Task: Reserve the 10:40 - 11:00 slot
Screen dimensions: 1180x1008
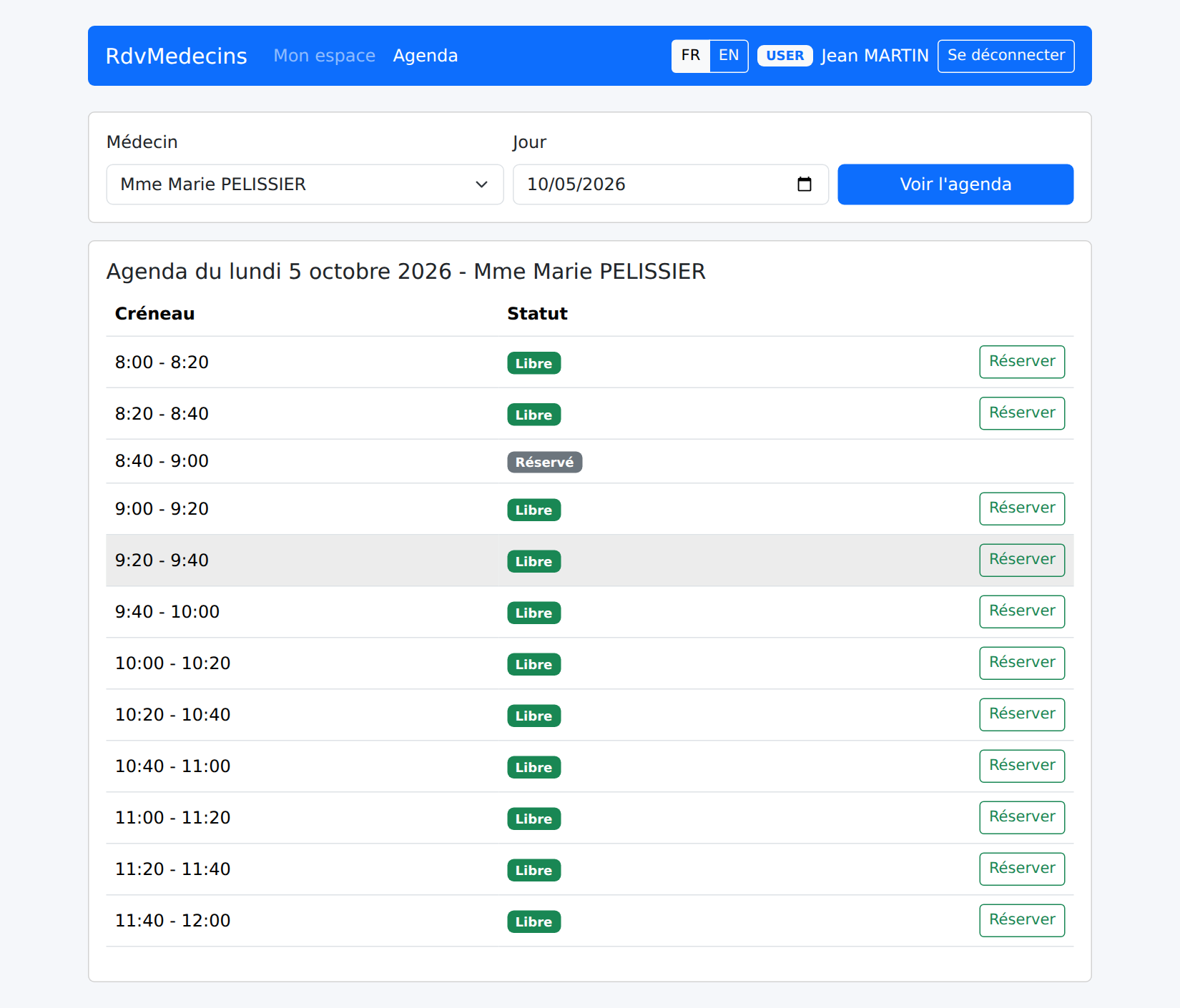Action: click(1022, 766)
